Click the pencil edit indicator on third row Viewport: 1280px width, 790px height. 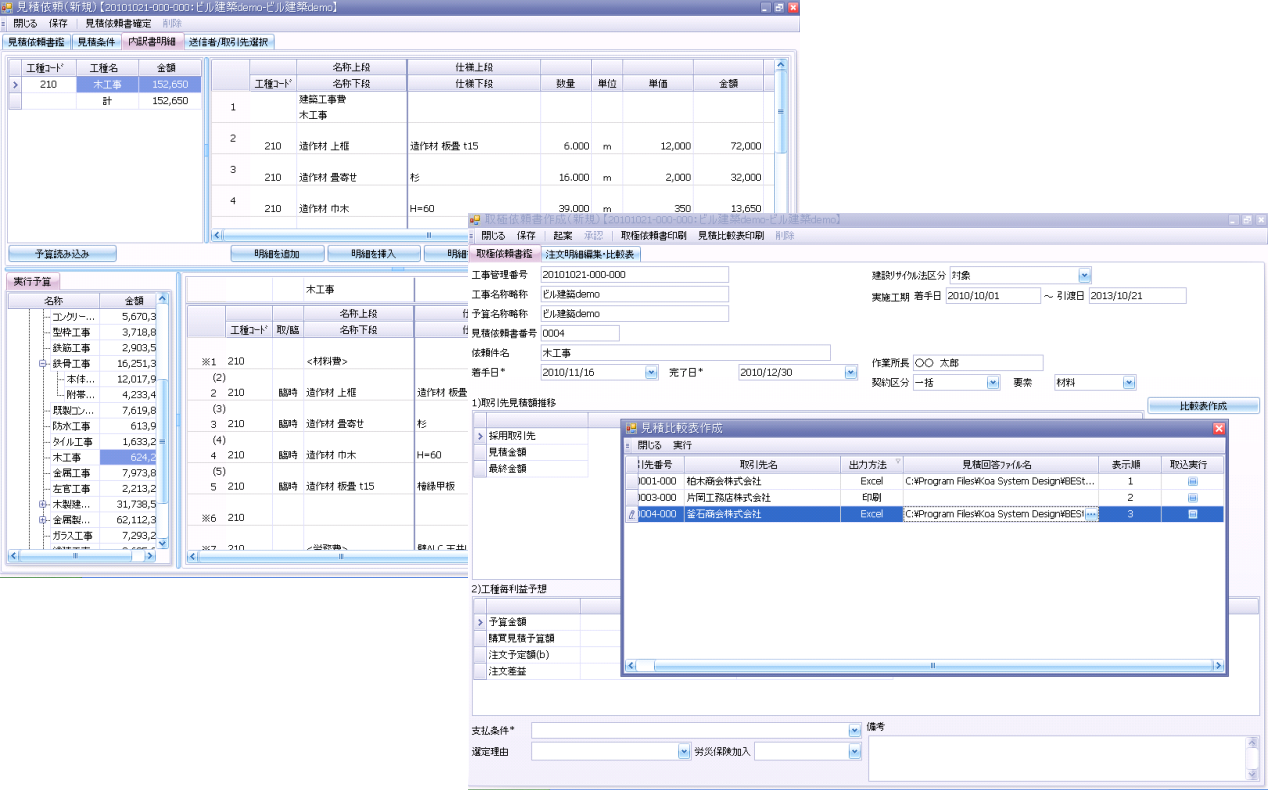[631, 514]
